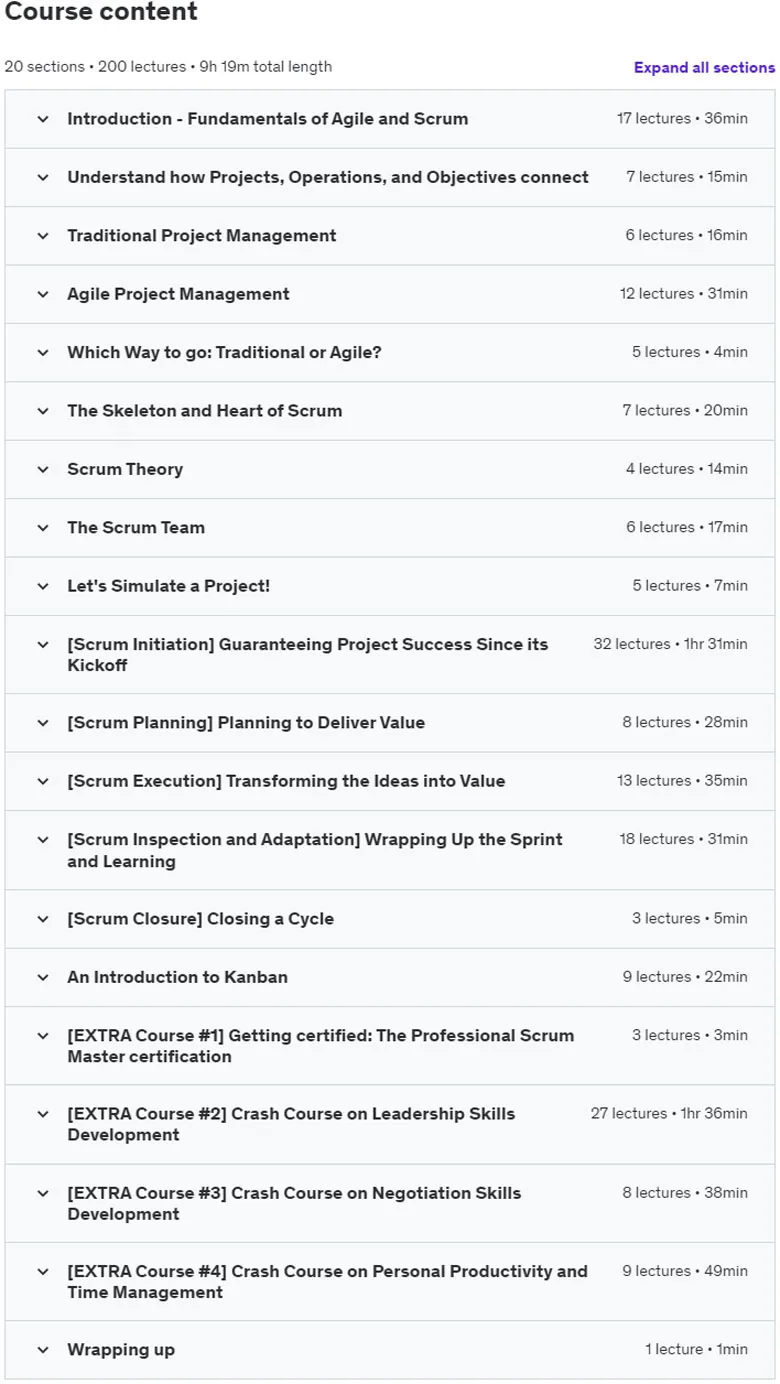
Task: Select the Wrapping up section title
Action: coord(121,1350)
